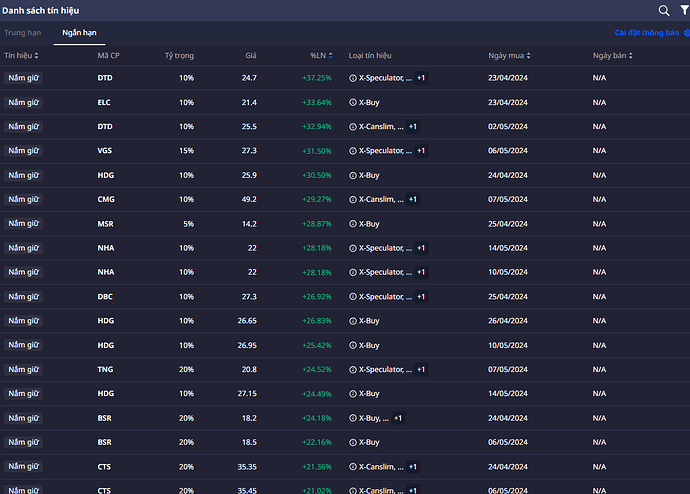Screen dimensions: 690x494
Task: Switch to the Trung hạn tab
Action: pos(23,33)
